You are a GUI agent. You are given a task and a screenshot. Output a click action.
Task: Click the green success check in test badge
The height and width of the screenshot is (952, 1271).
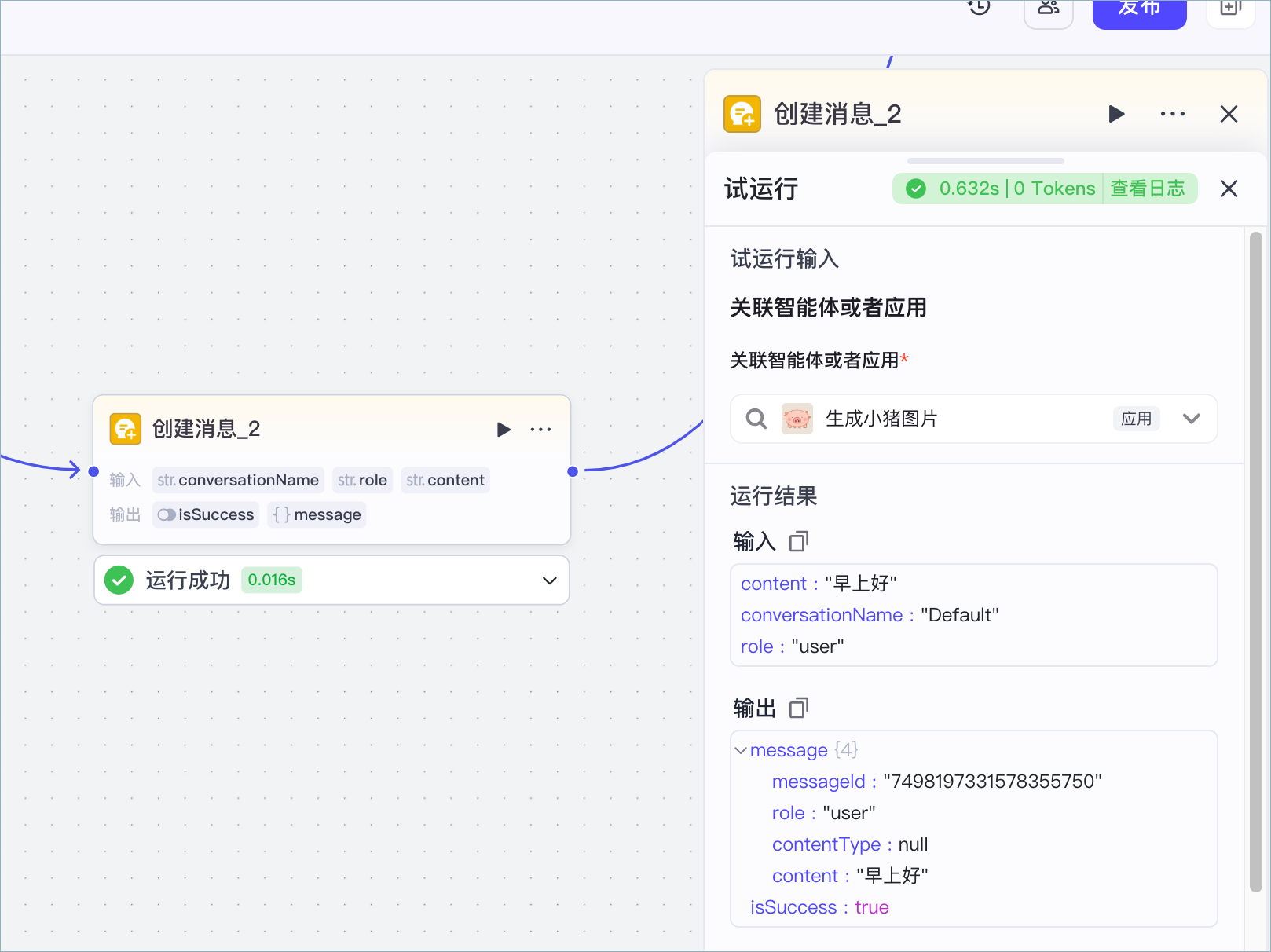click(x=916, y=189)
